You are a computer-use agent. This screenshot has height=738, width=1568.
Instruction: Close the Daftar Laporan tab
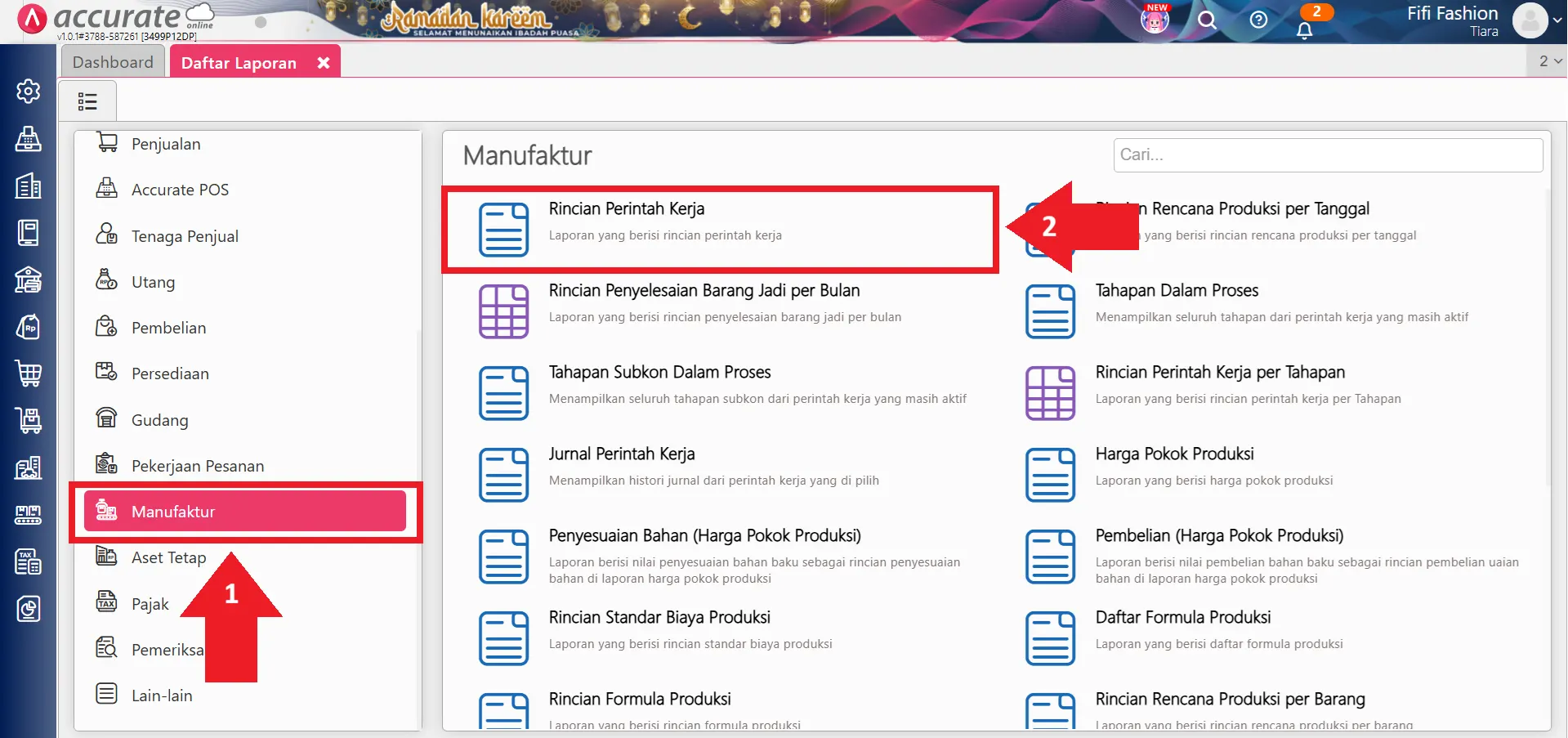tap(324, 63)
